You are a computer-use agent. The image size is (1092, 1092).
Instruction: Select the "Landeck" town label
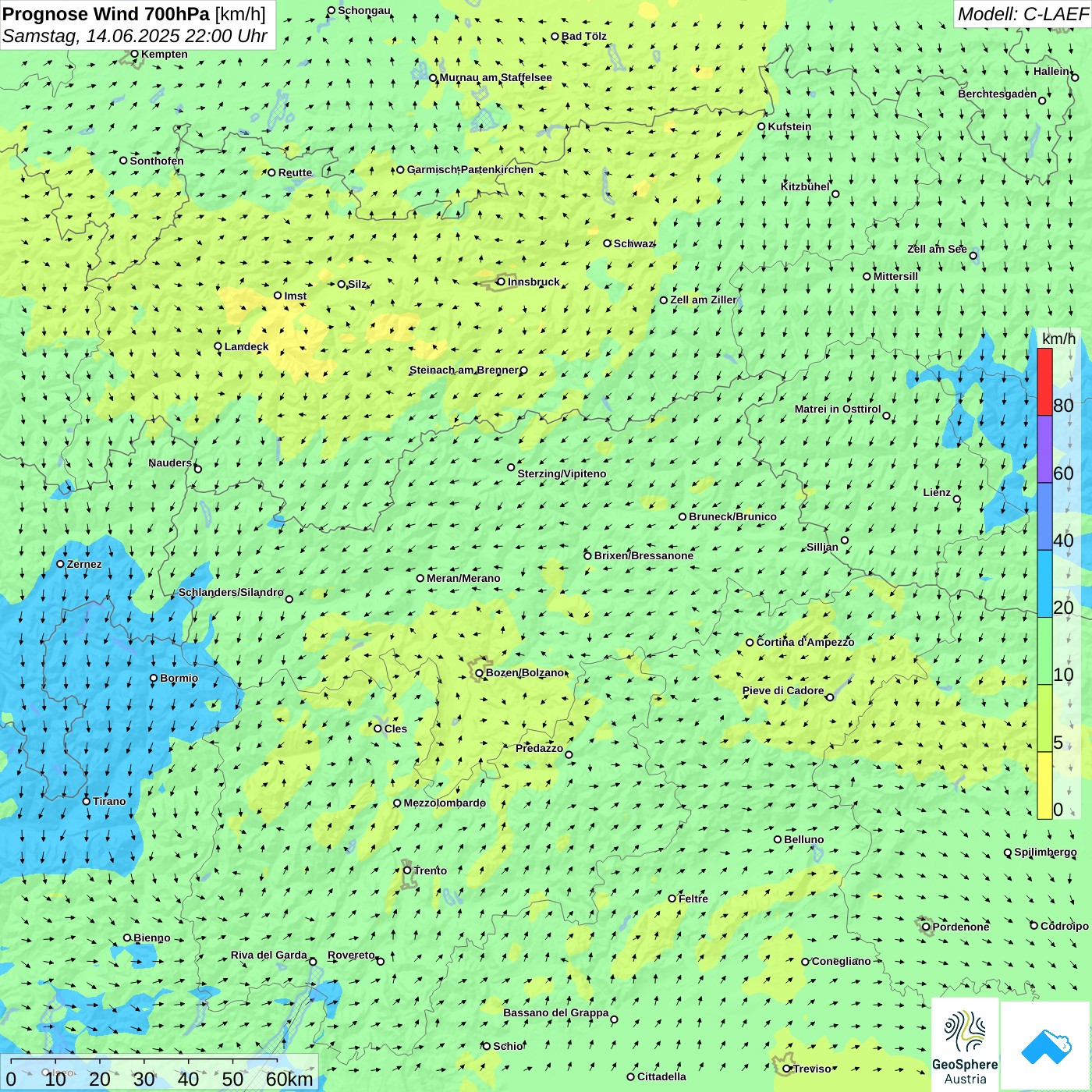(x=246, y=346)
